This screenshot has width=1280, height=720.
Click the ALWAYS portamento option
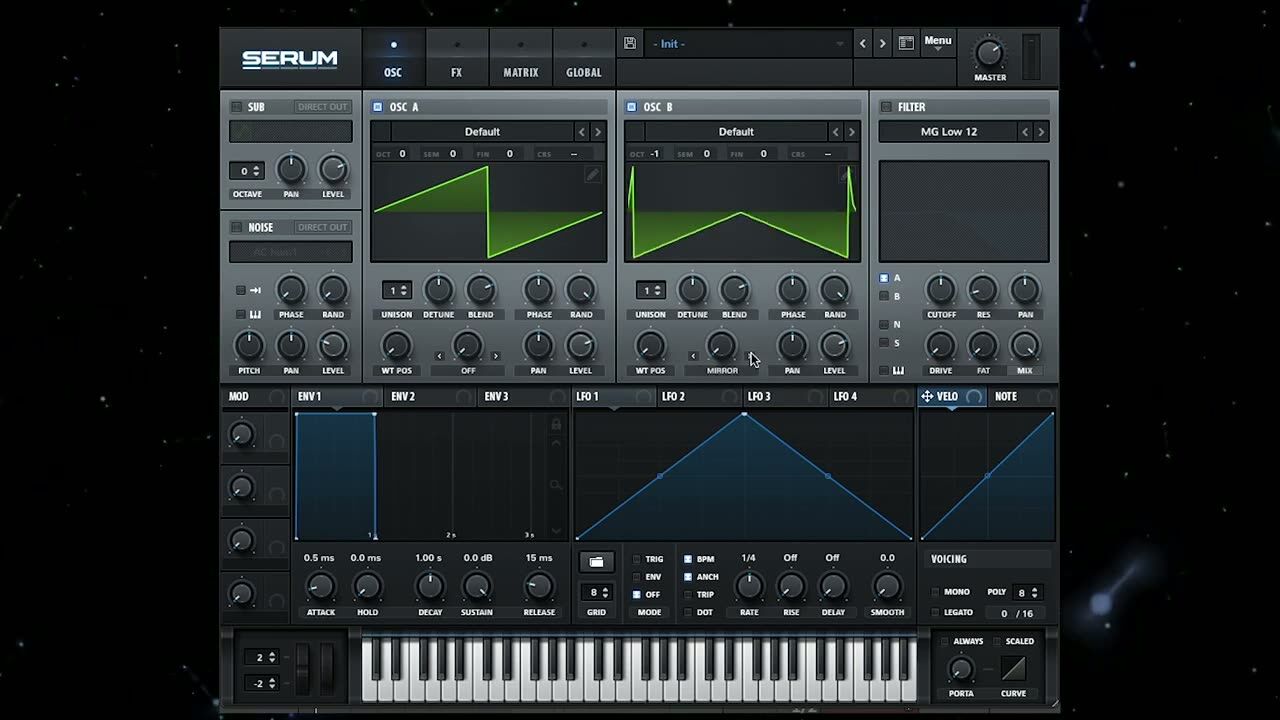click(x=960, y=641)
